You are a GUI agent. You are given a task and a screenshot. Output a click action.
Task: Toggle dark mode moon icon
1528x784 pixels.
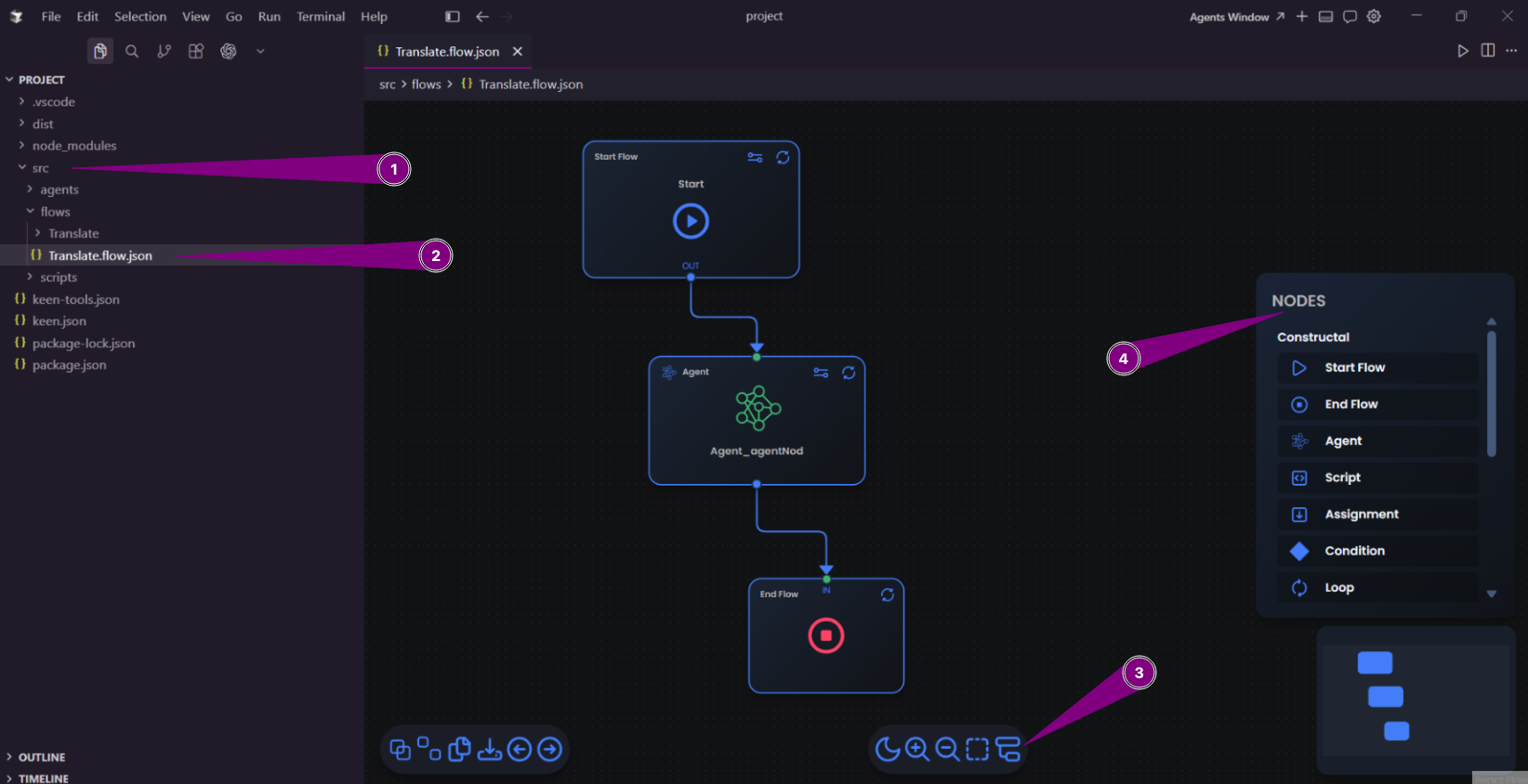pyautogui.click(x=888, y=749)
